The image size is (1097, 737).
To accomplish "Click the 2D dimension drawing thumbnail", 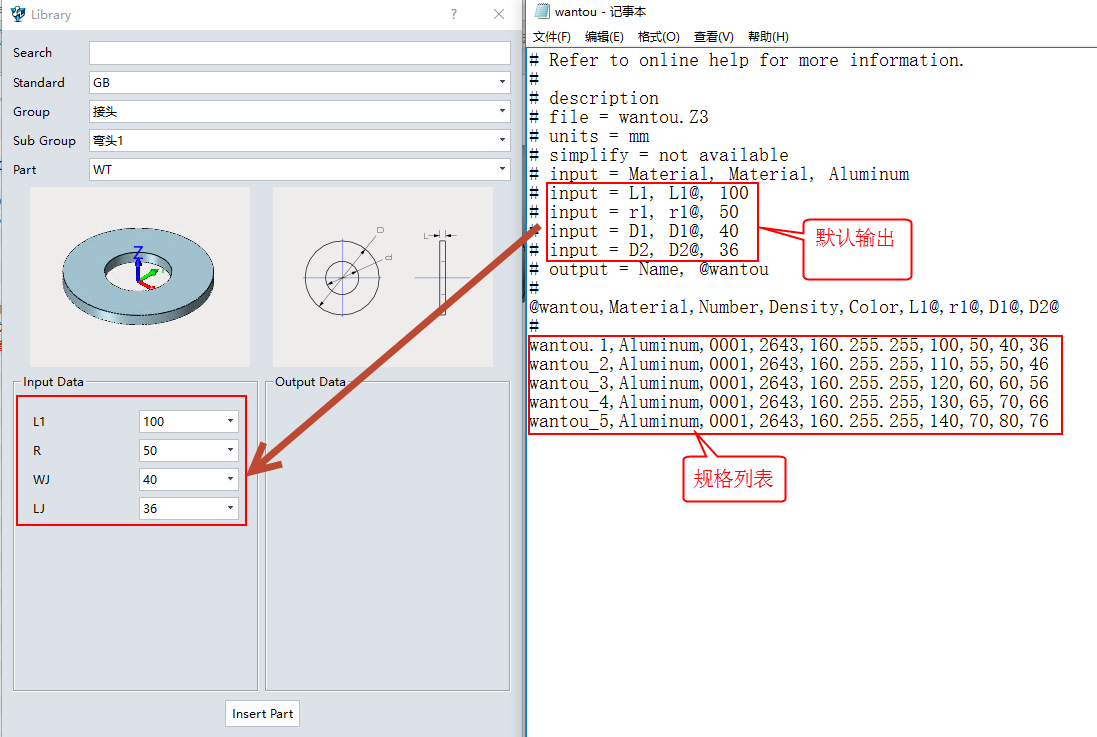I will pos(383,276).
